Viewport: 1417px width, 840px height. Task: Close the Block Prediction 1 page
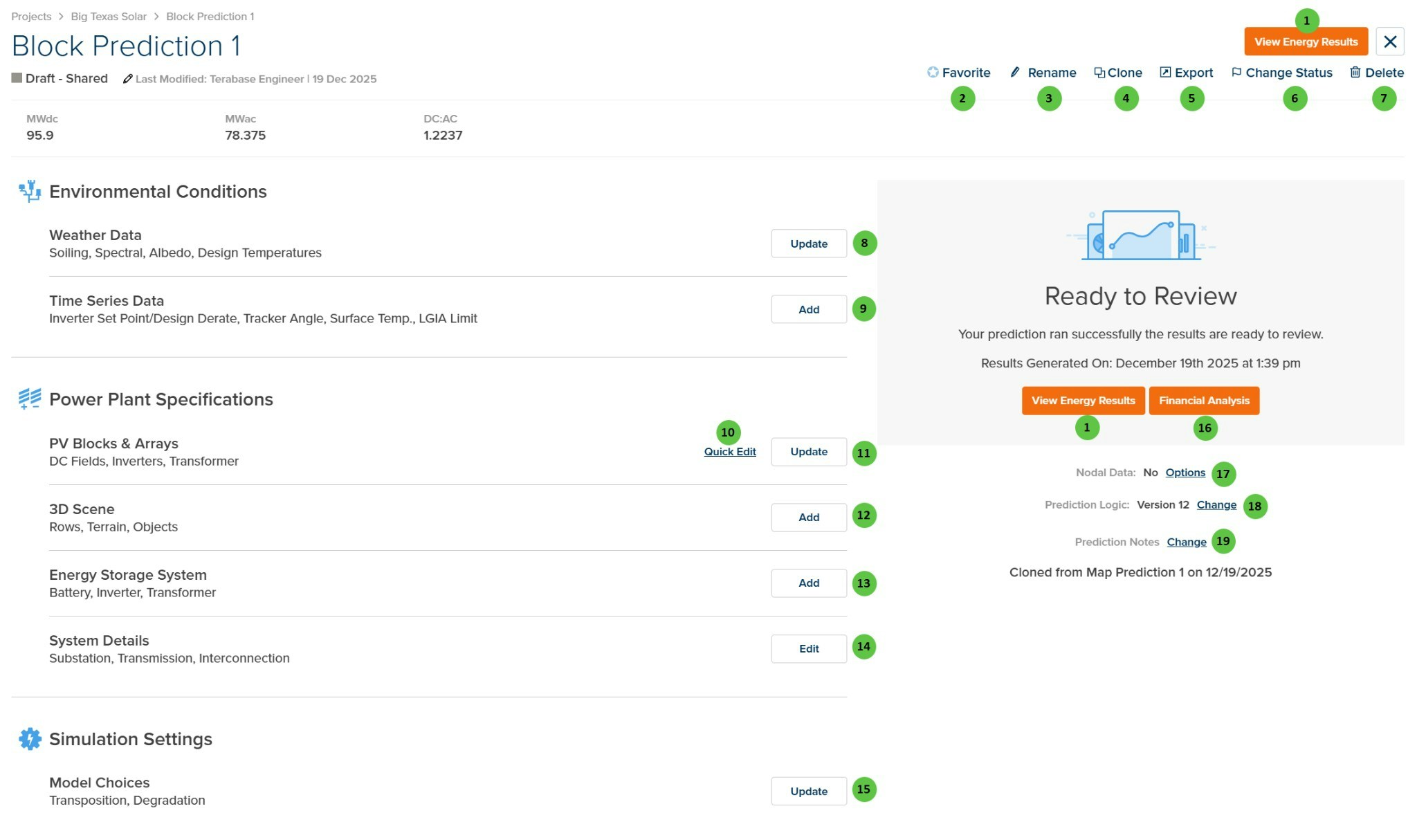click(1389, 42)
